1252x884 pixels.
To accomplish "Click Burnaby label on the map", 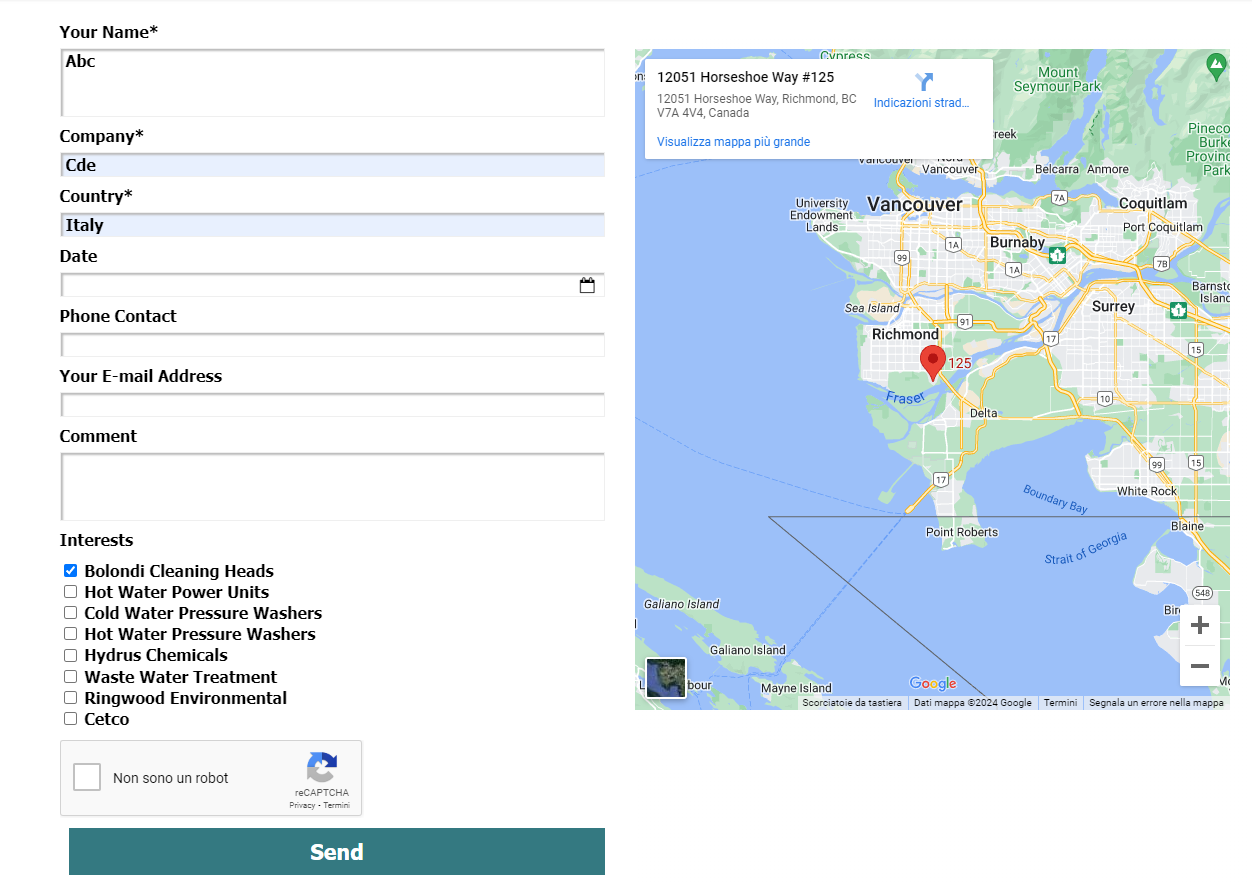I will click(1017, 242).
